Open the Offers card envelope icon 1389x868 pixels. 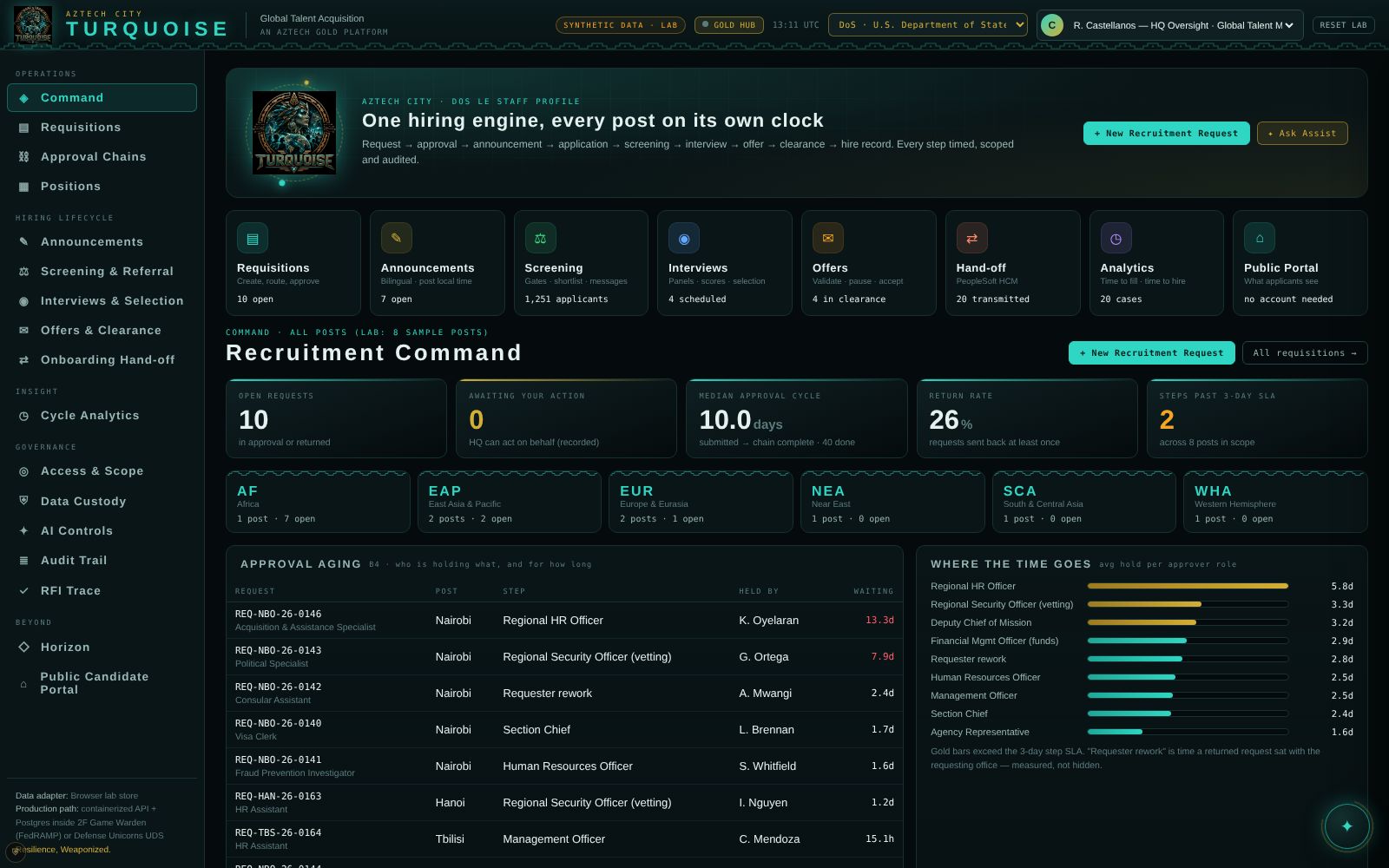click(828, 238)
